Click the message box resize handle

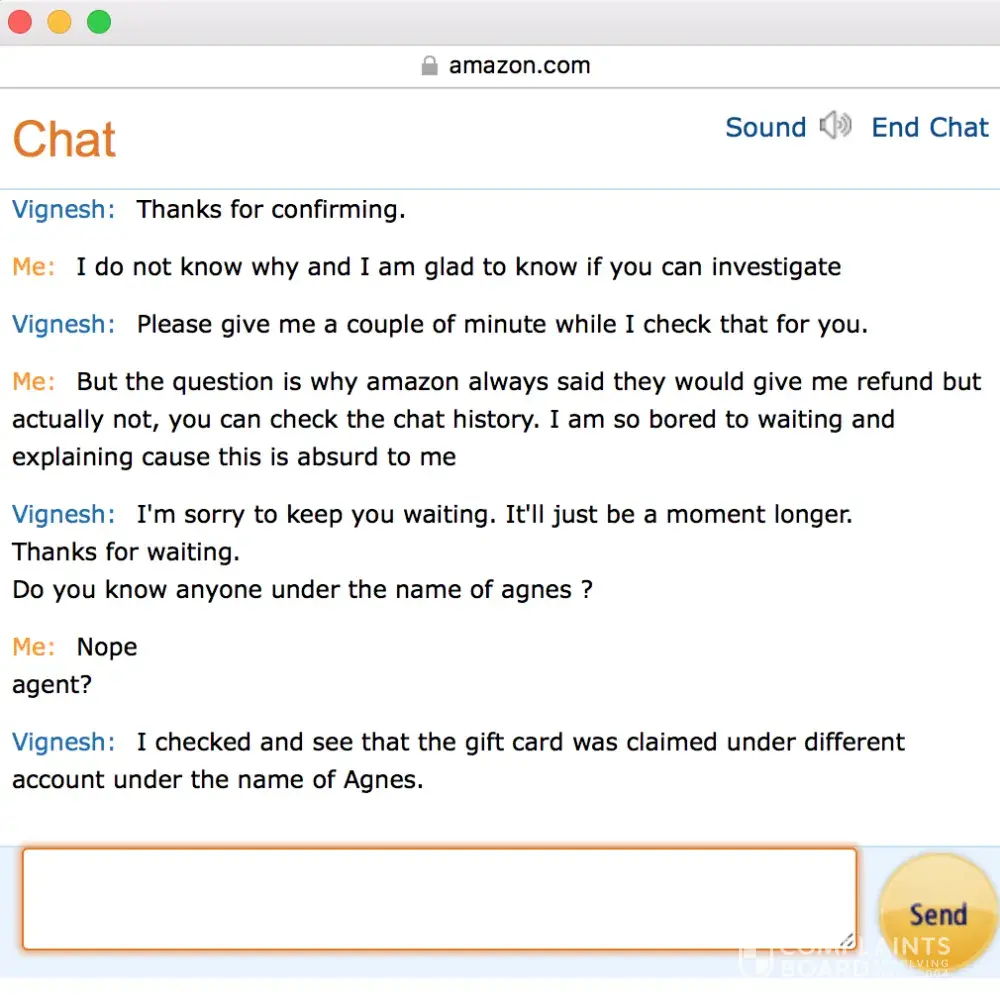847,940
